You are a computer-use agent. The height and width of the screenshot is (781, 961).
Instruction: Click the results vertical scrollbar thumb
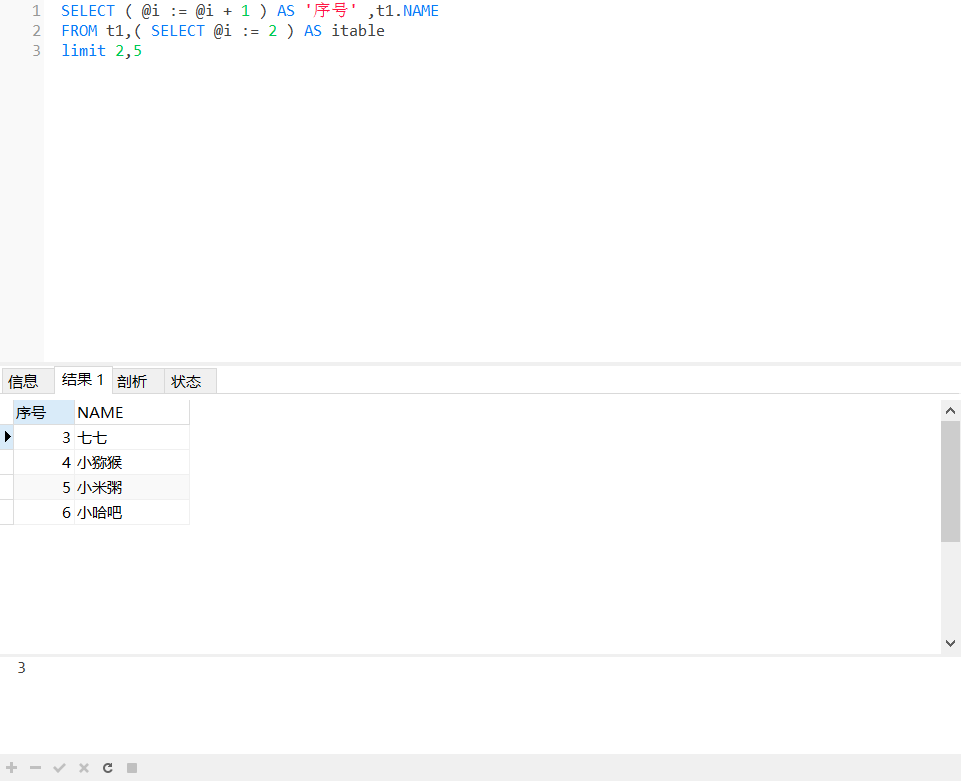951,481
